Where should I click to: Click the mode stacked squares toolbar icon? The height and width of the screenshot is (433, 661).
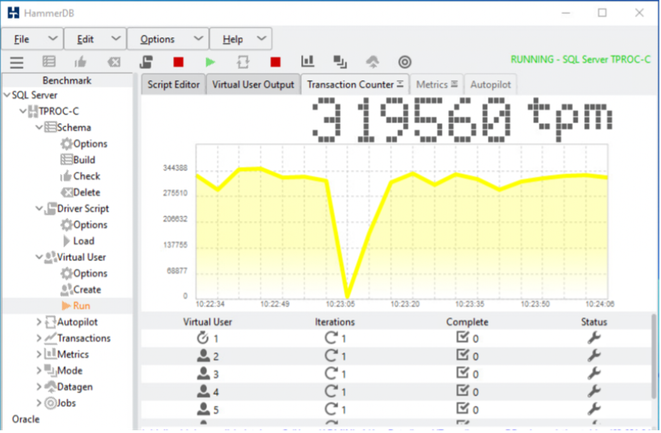[x=340, y=62]
